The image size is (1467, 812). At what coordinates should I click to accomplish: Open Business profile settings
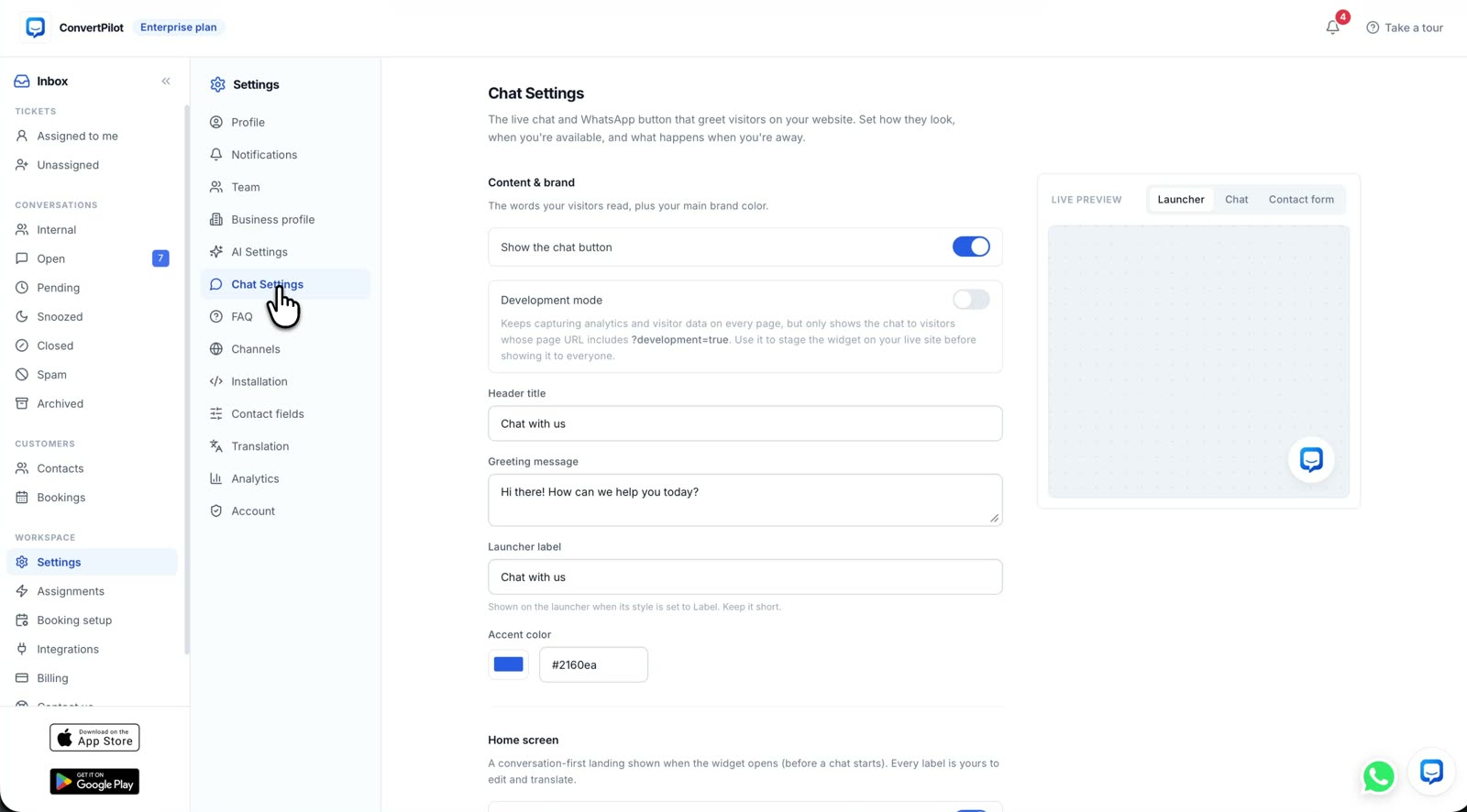click(285, 220)
